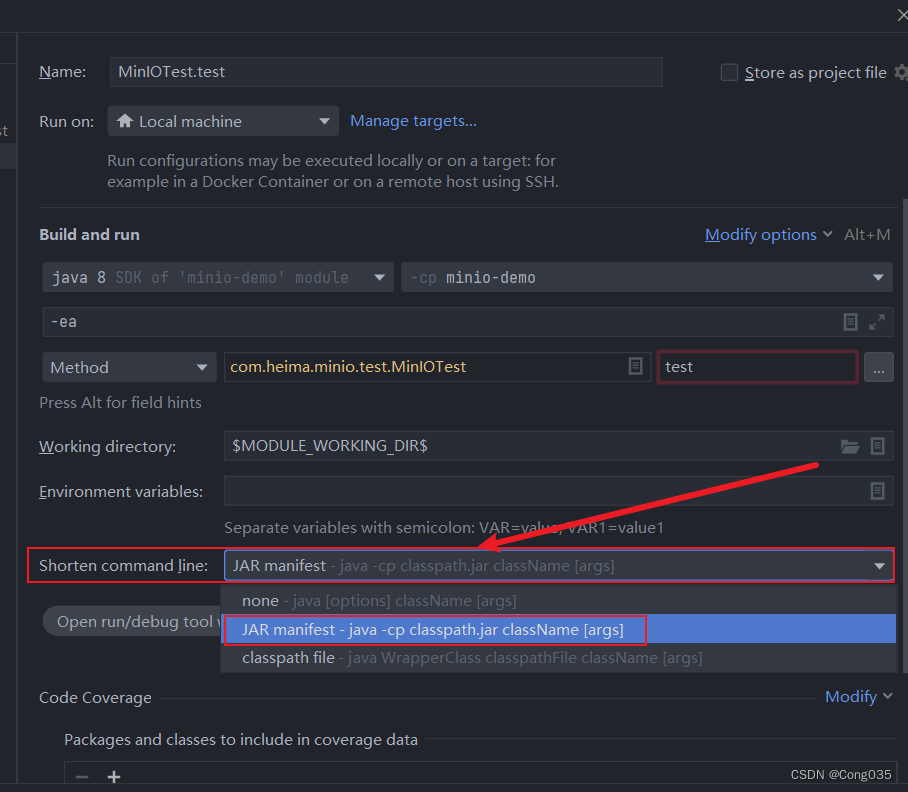This screenshot has width=908, height=792.
Task: Insert path macro into Working directory field
Action: click(878, 446)
